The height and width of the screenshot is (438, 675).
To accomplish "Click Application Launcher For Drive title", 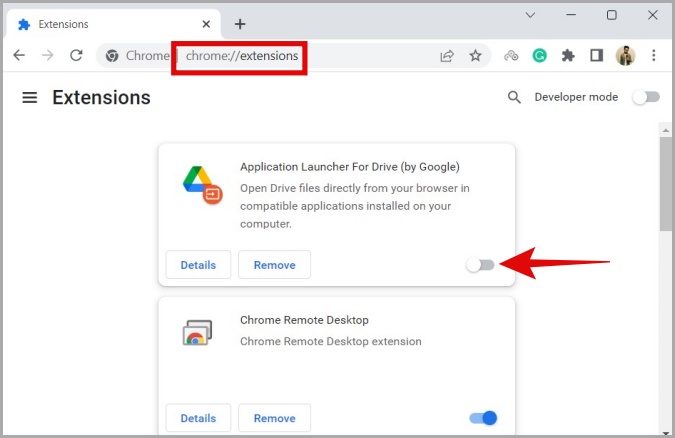I will tap(350, 167).
